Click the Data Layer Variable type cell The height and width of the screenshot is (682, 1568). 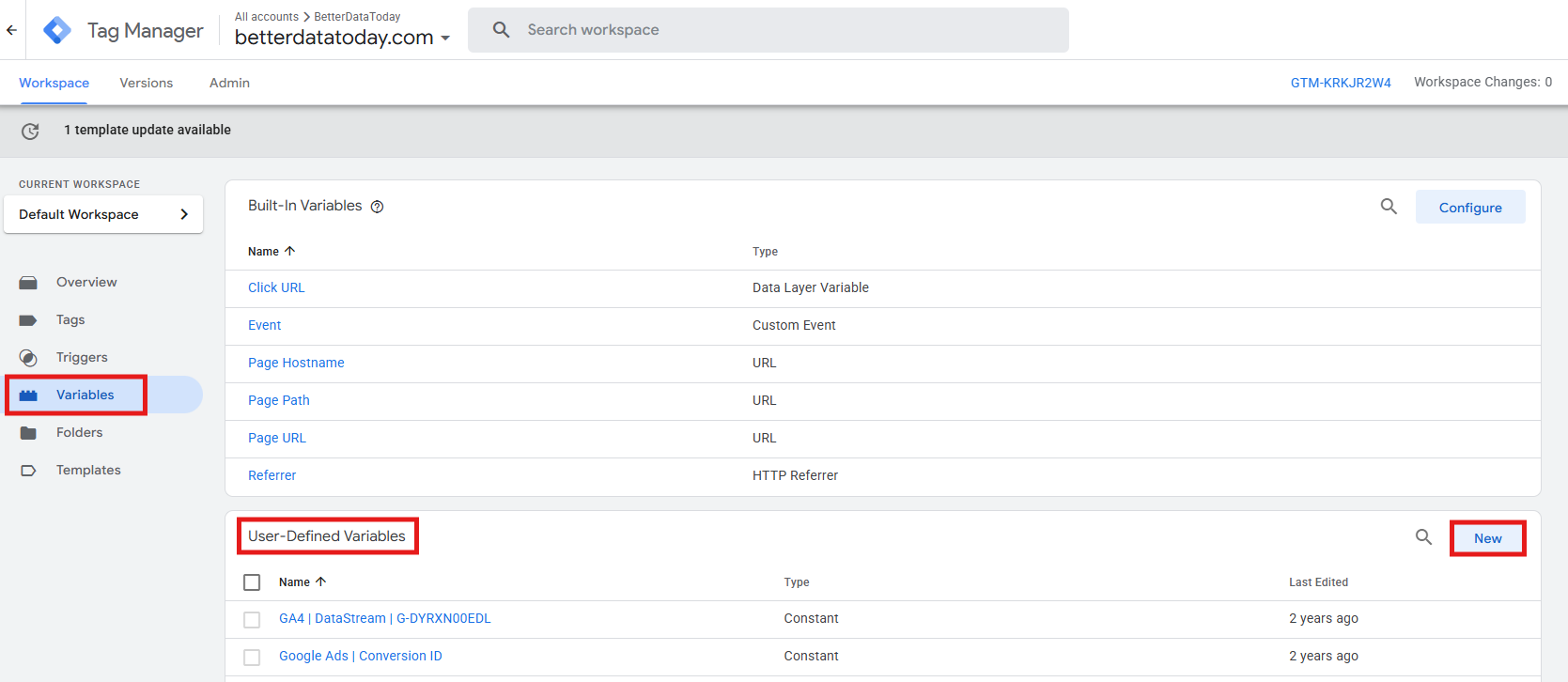(x=811, y=287)
